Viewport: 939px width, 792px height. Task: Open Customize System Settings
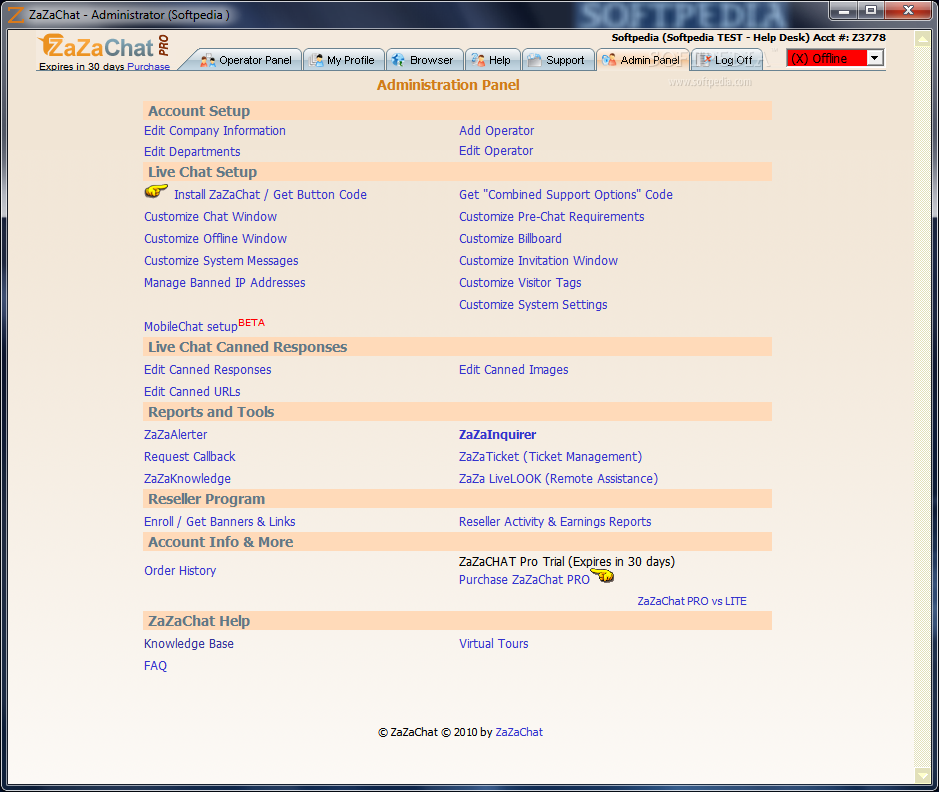533,305
